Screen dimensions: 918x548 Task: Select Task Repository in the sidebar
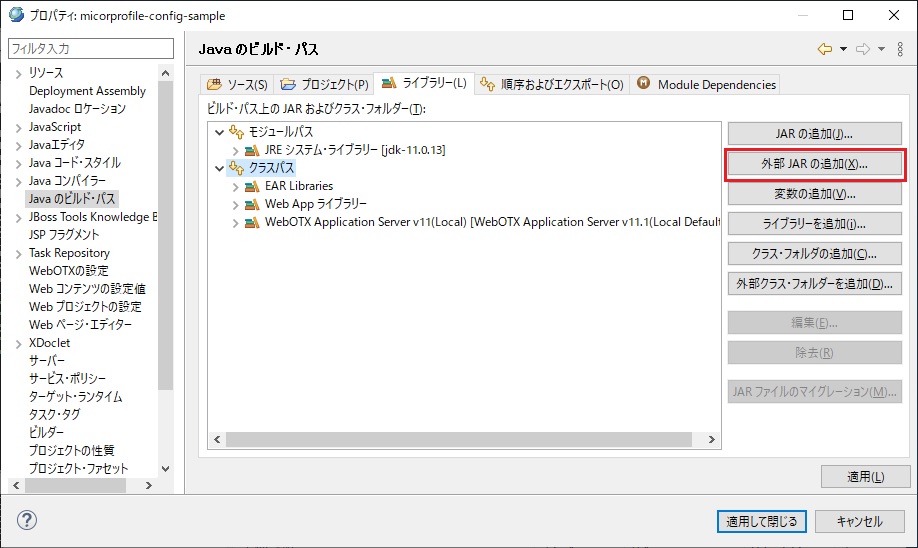pyautogui.click(x=69, y=253)
